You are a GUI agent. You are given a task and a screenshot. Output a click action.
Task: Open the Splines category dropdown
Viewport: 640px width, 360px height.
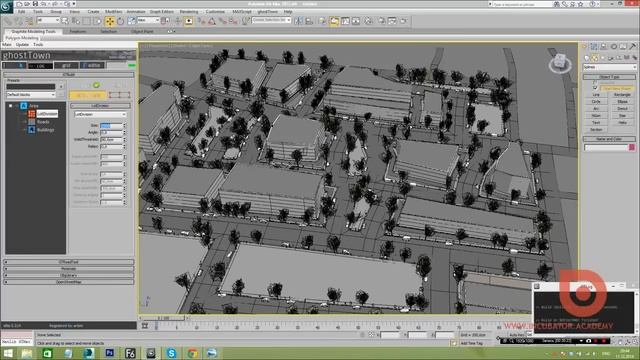click(x=609, y=67)
